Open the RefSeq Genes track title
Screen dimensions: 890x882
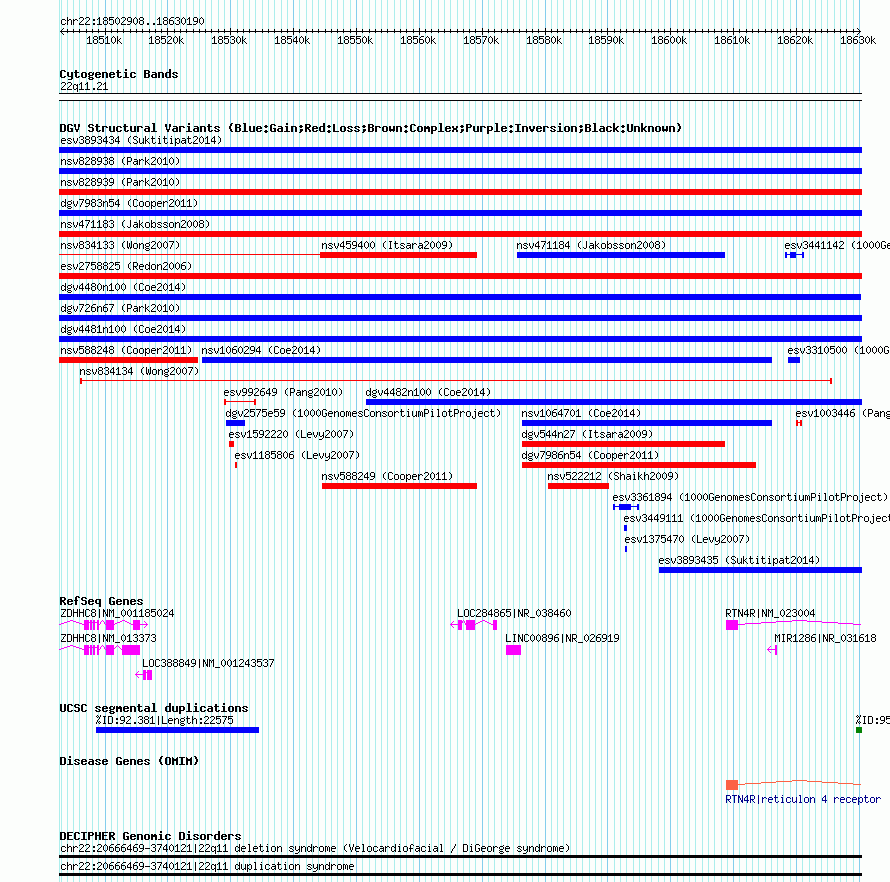[102, 601]
